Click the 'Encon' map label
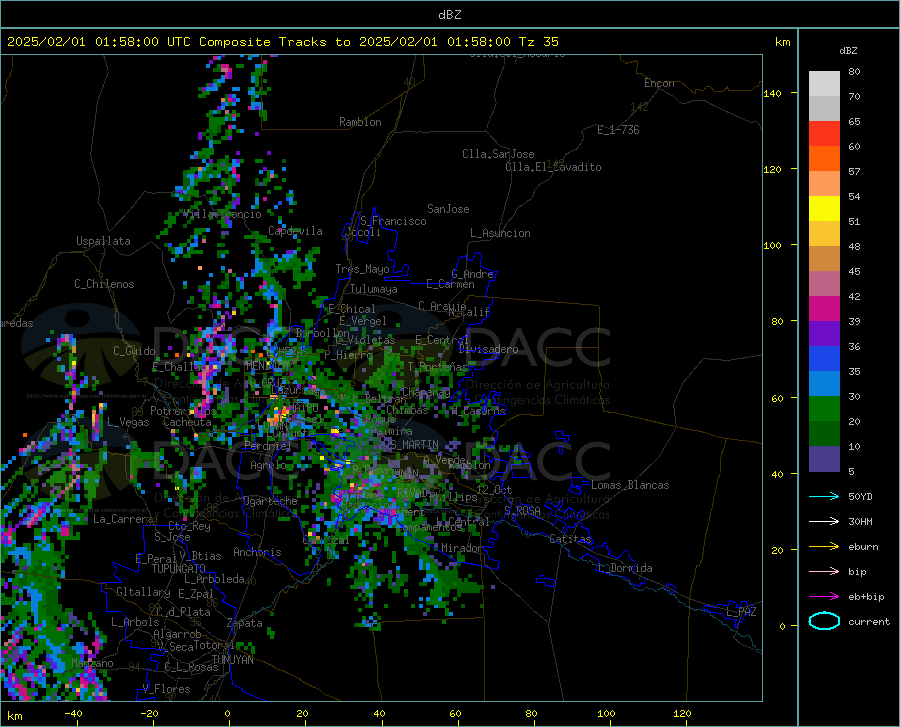This screenshot has height=727, width=900. click(x=659, y=83)
